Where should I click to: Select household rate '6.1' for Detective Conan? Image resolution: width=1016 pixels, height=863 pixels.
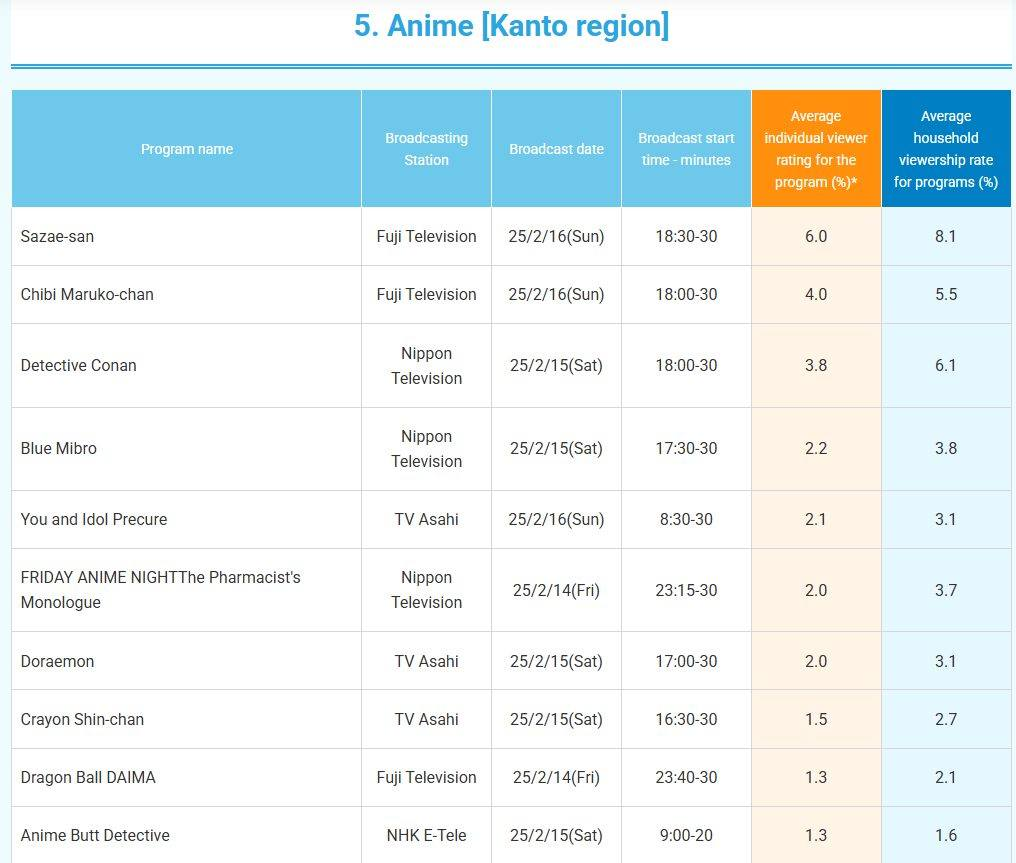[946, 365]
